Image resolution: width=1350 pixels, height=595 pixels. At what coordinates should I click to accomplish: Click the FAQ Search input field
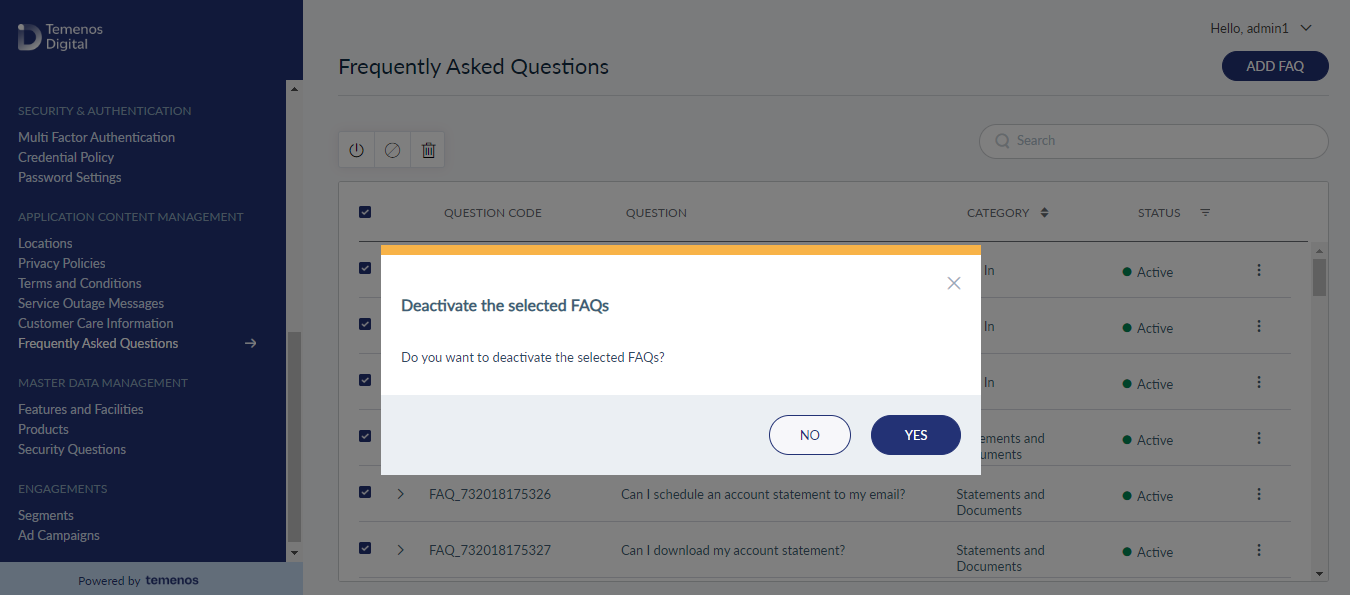(1154, 141)
